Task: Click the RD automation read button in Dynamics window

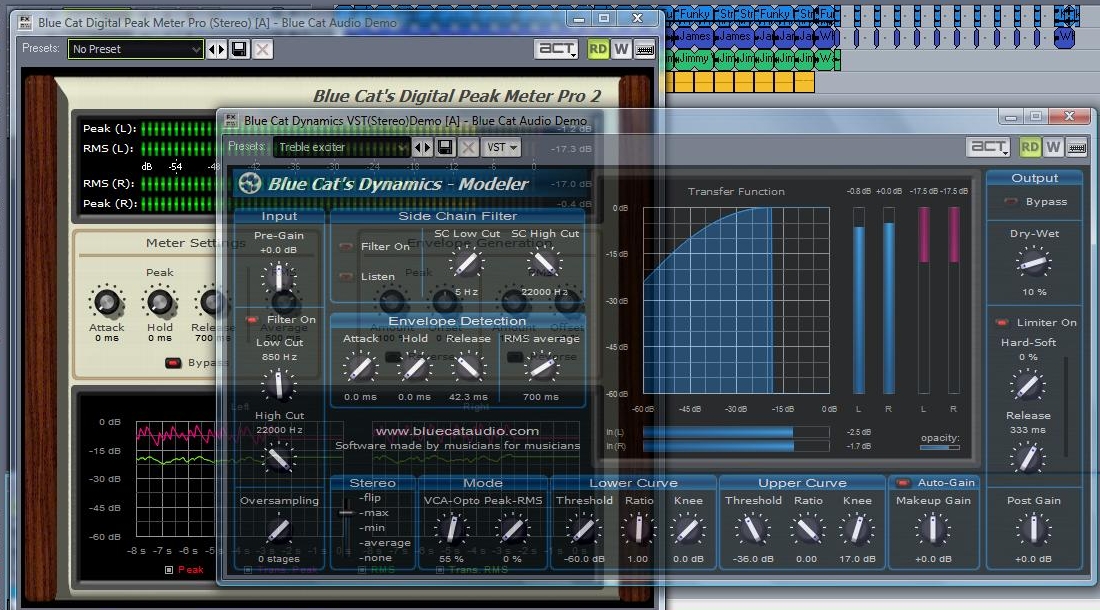Action: tap(1030, 148)
